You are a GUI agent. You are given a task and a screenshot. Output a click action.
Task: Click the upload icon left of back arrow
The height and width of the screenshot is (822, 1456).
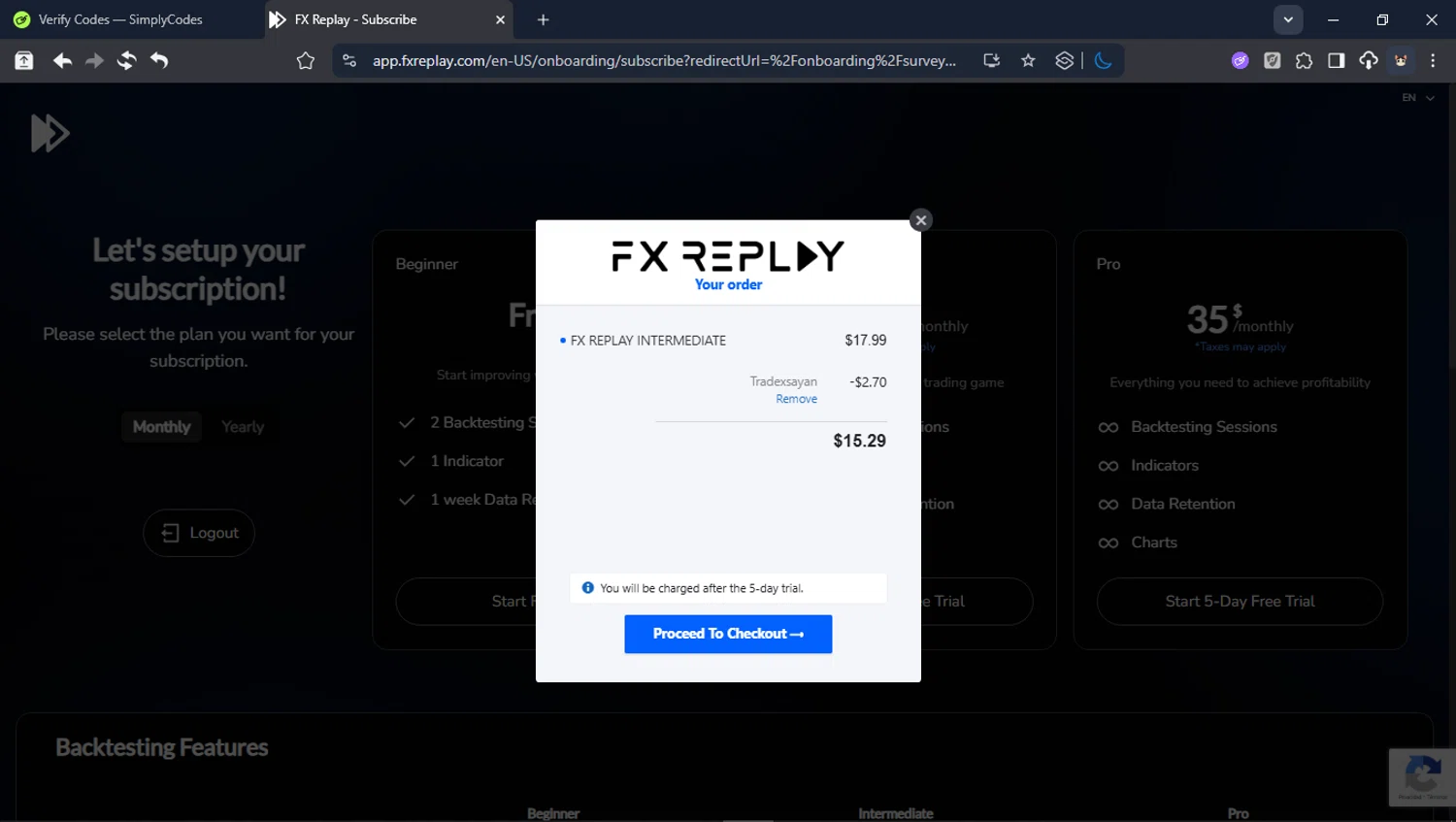[24, 60]
